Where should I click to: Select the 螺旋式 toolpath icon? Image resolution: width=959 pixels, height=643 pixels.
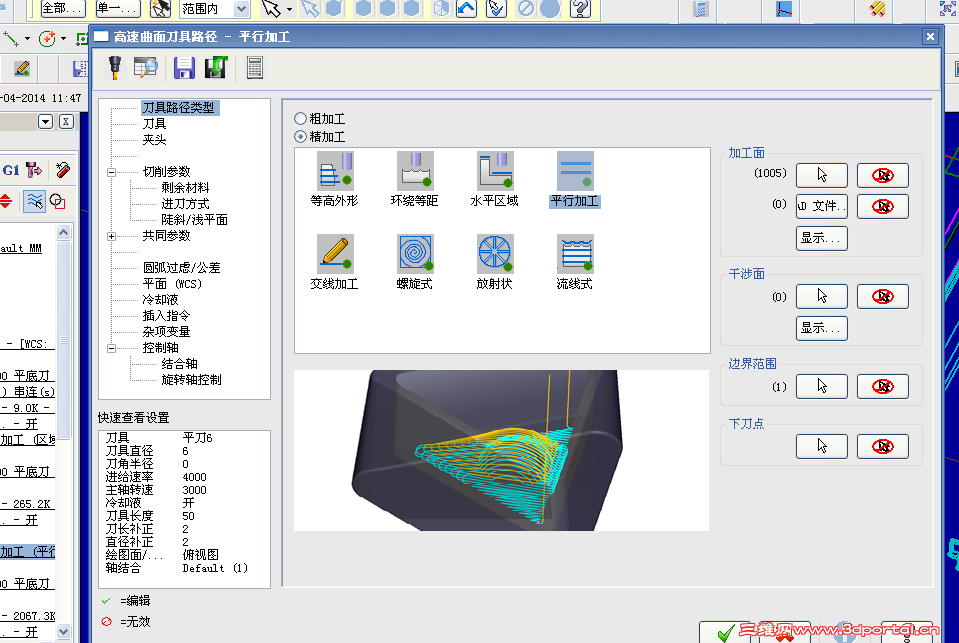[414, 253]
